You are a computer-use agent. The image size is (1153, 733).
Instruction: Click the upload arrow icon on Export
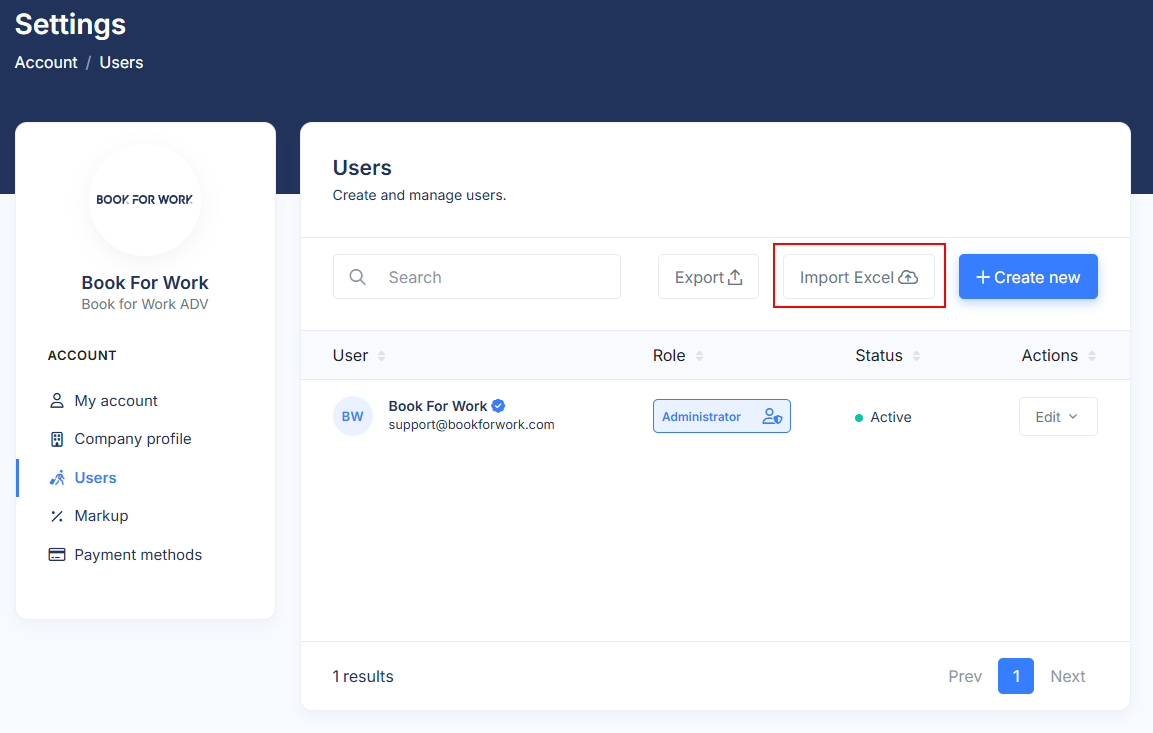(x=735, y=276)
